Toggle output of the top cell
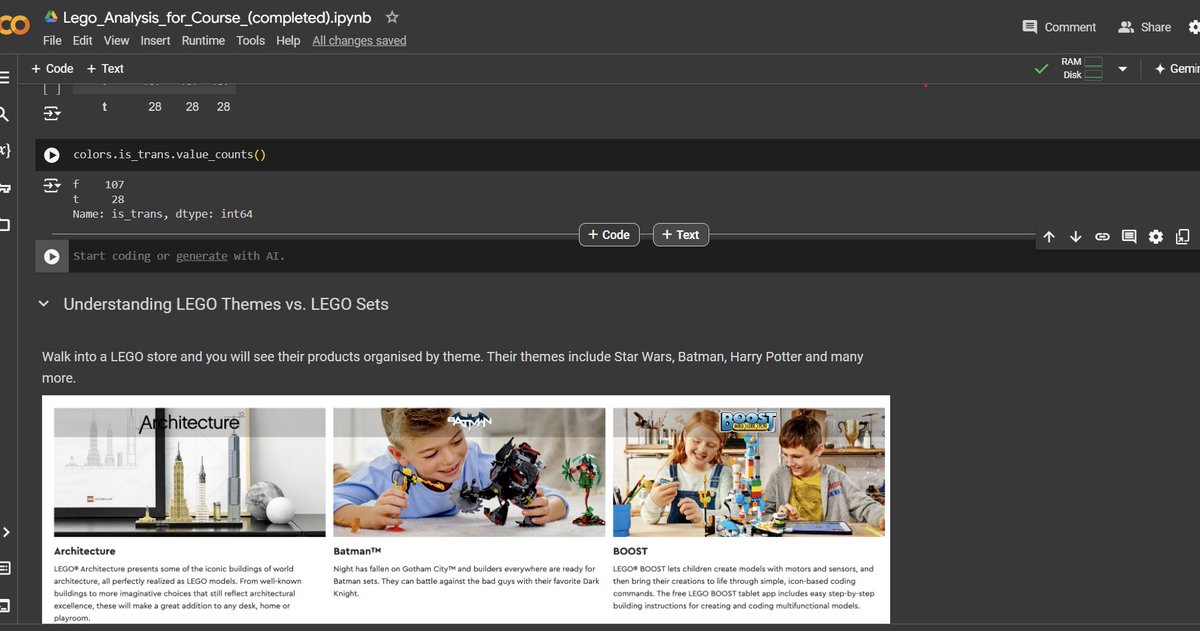This screenshot has width=1200, height=631. coord(51,115)
